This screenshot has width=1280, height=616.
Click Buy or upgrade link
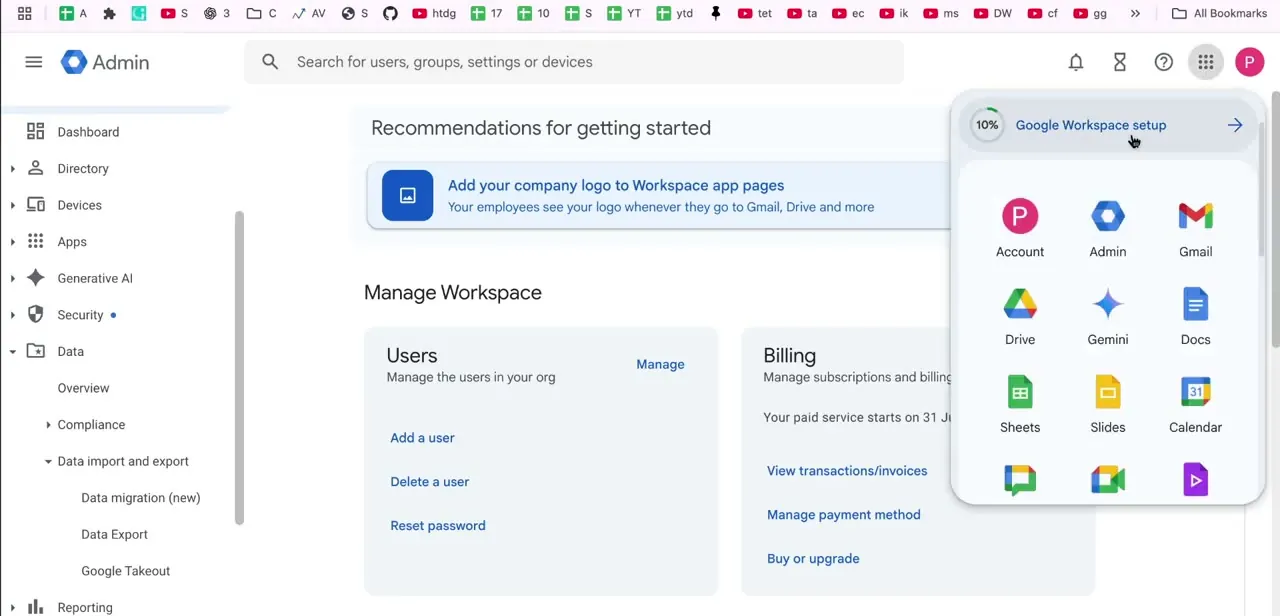[x=813, y=559]
